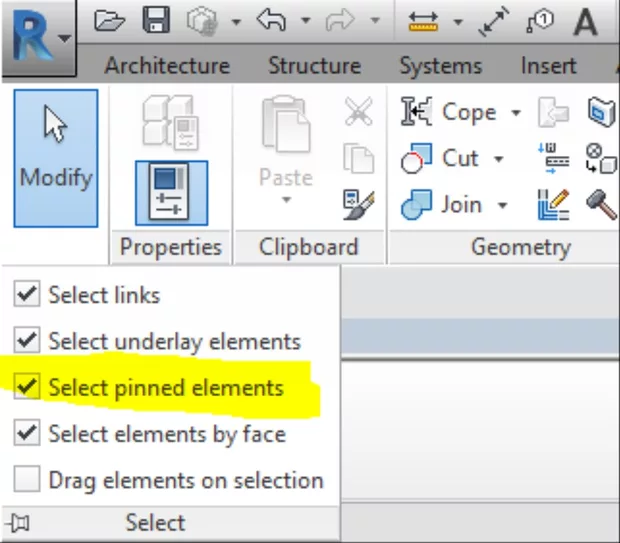Select the Tag by Category icon

pos(540,21)
